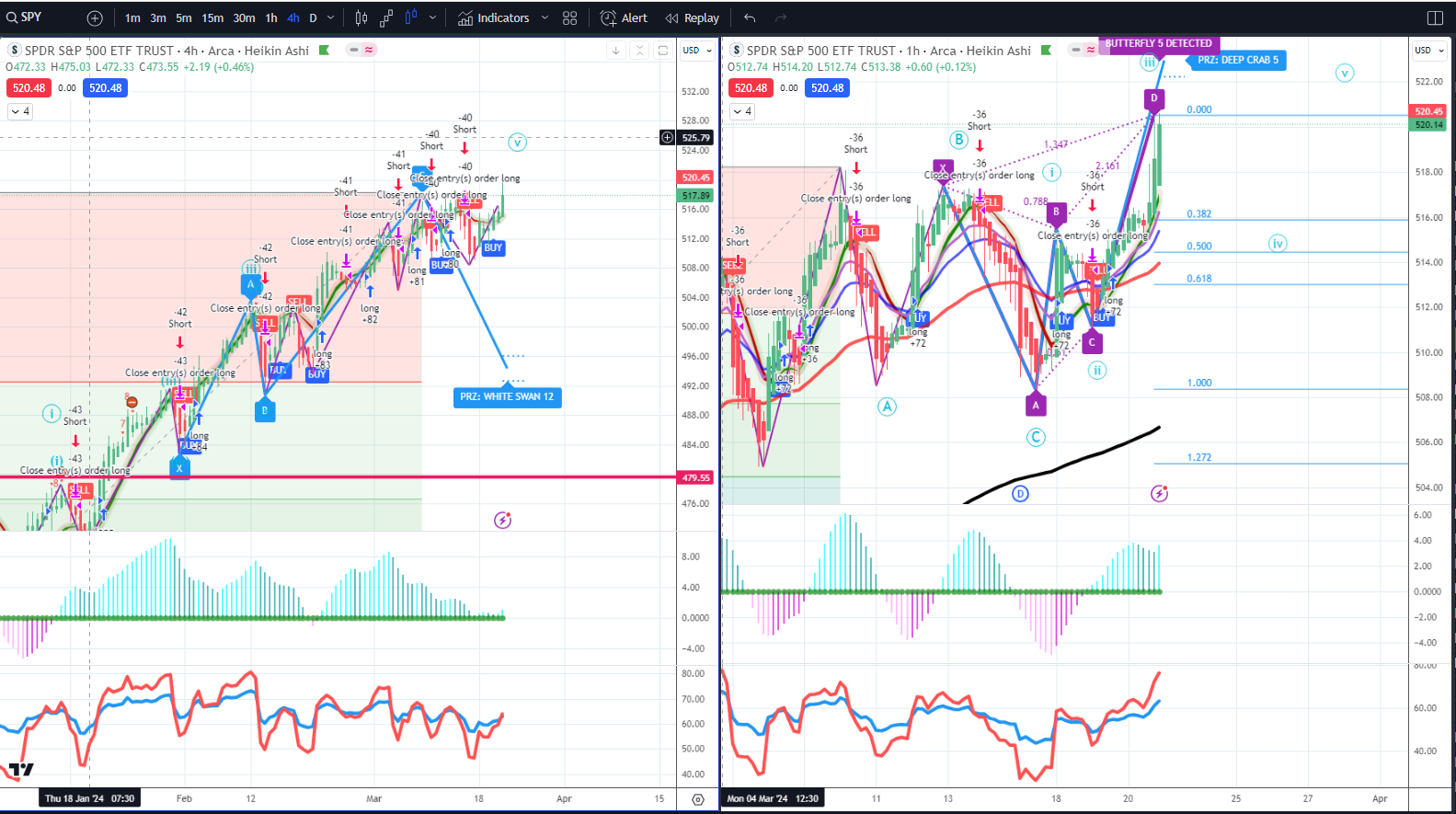This screenshot has width=1456, height=814.
Task: Click the blue X pattern point on 4h chart
Action: pos(179,467)
